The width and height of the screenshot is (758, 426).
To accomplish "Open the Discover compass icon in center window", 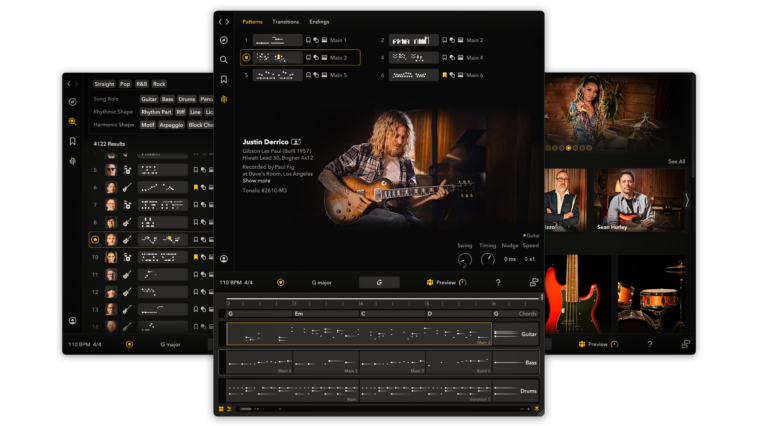I will 224,40.
